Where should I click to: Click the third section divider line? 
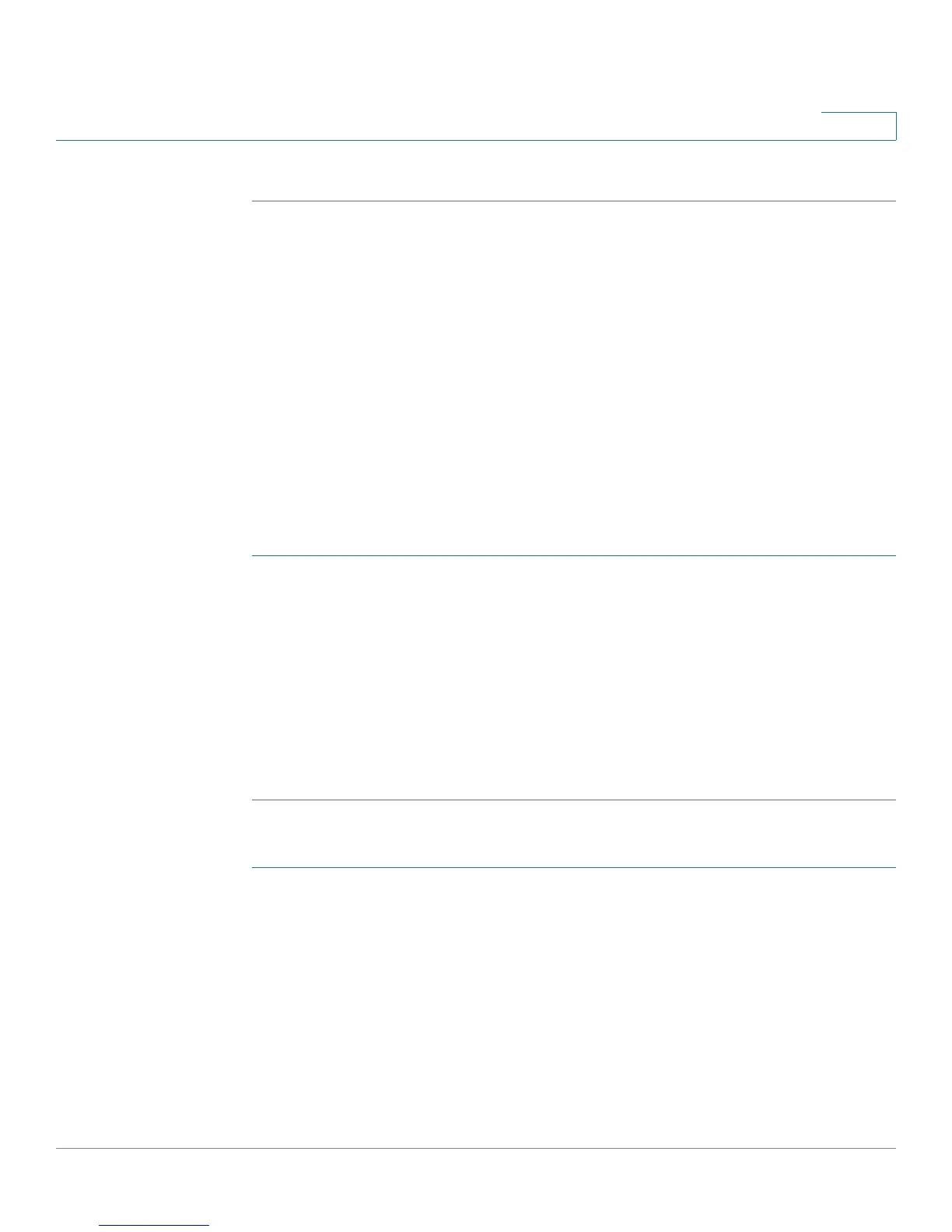pos(574,800)
